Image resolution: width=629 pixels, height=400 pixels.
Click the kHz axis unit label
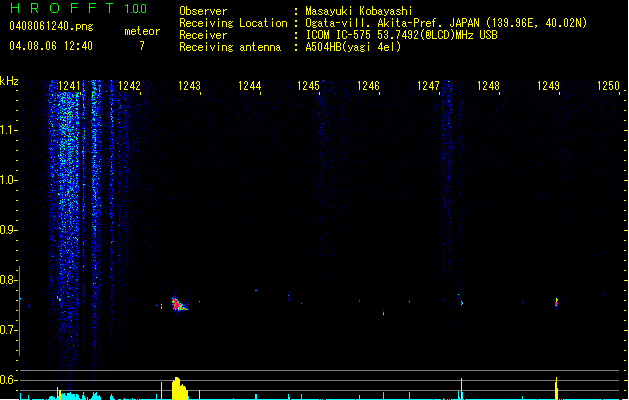(x=9, y=81)
